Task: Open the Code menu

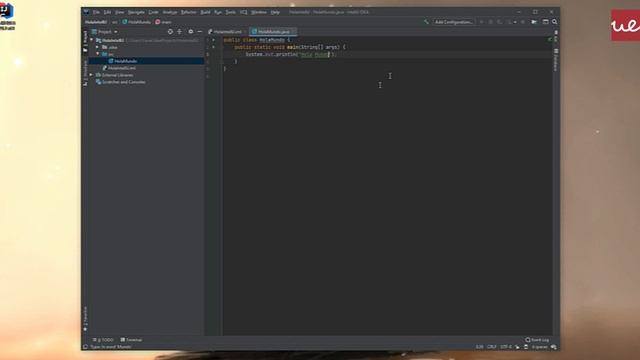Action: [153, 12]
